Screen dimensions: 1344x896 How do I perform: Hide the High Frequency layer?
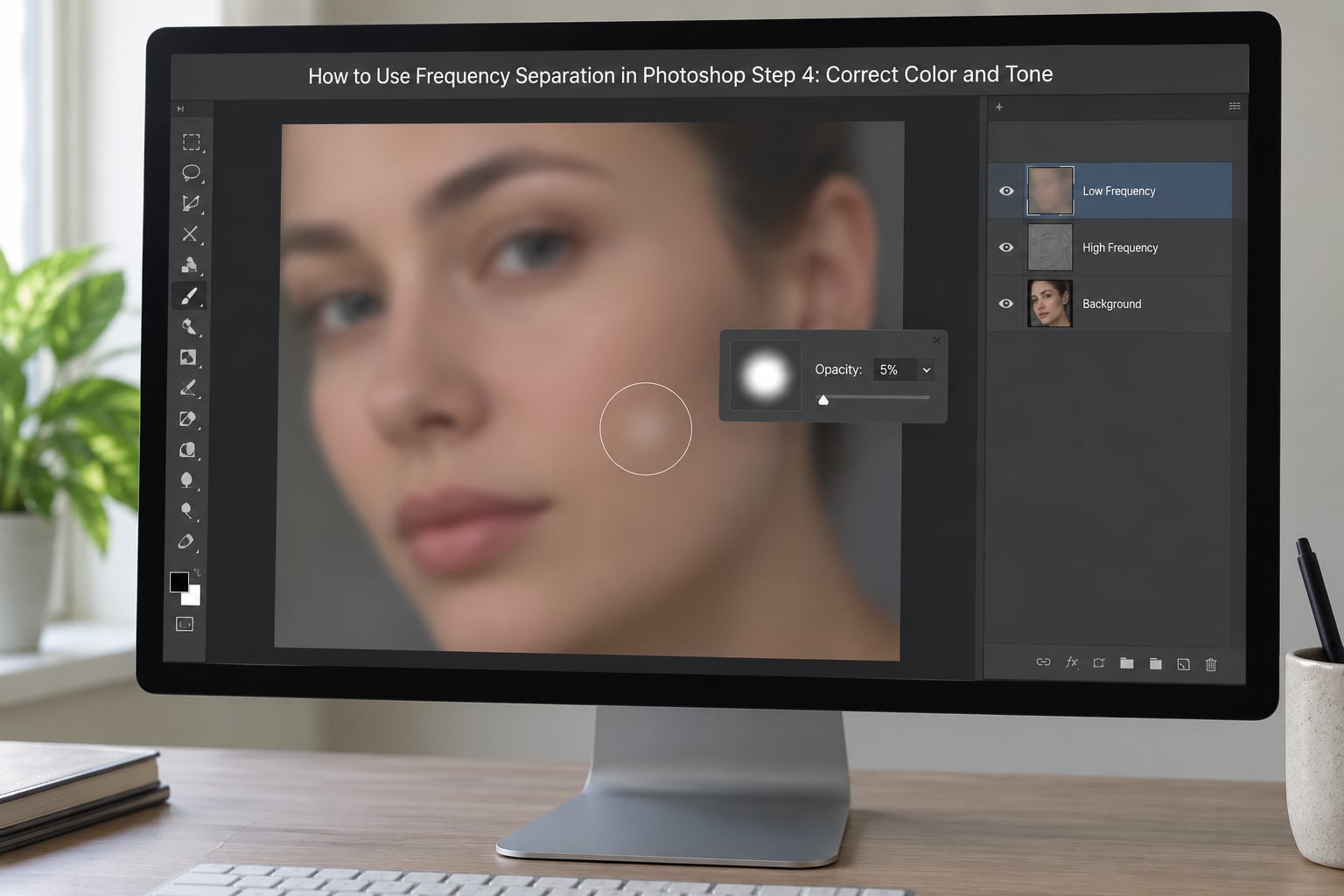1006,248
